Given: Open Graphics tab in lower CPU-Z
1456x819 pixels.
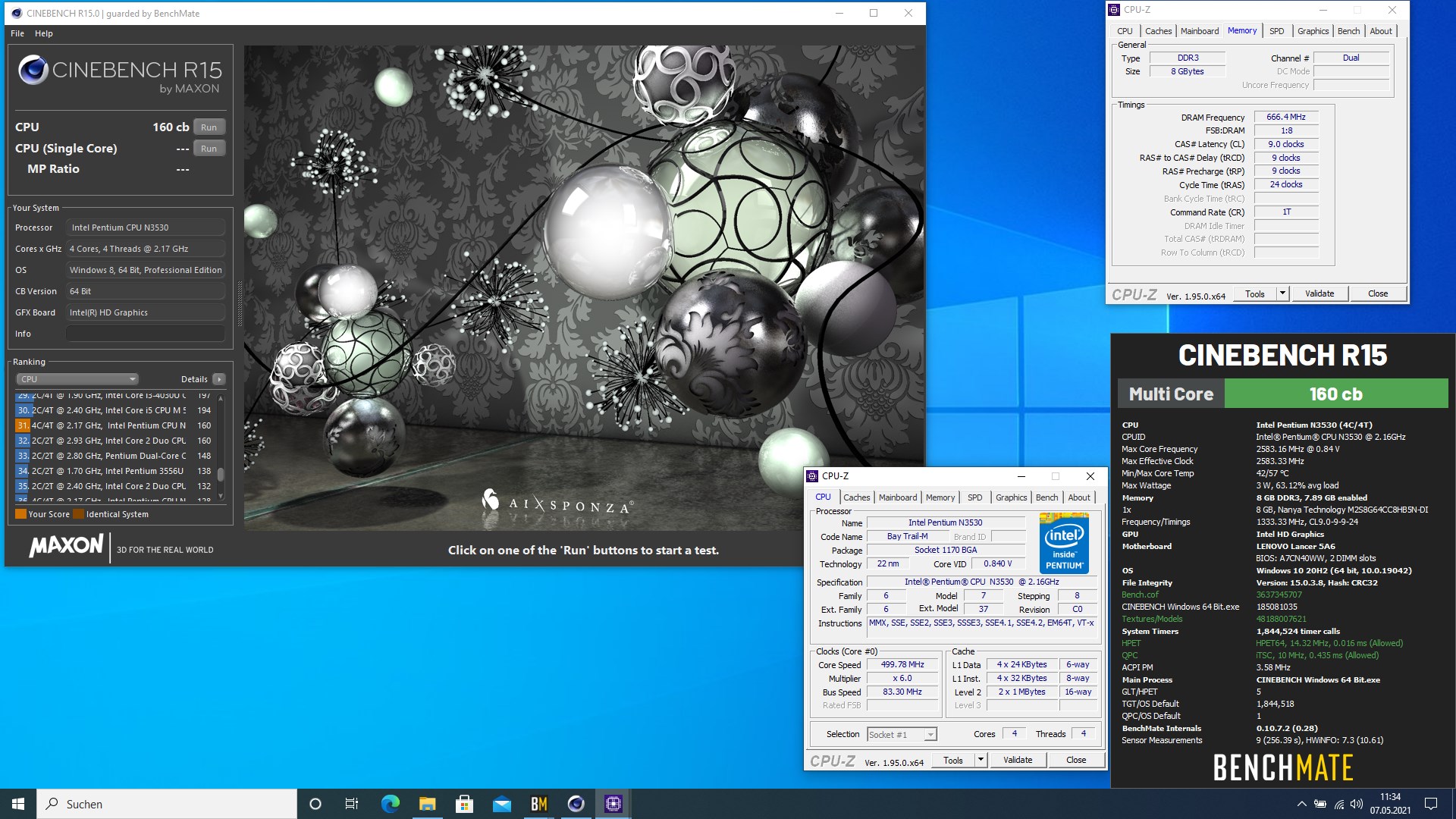Looking at the screenshot, I should tap(1011, 497).
